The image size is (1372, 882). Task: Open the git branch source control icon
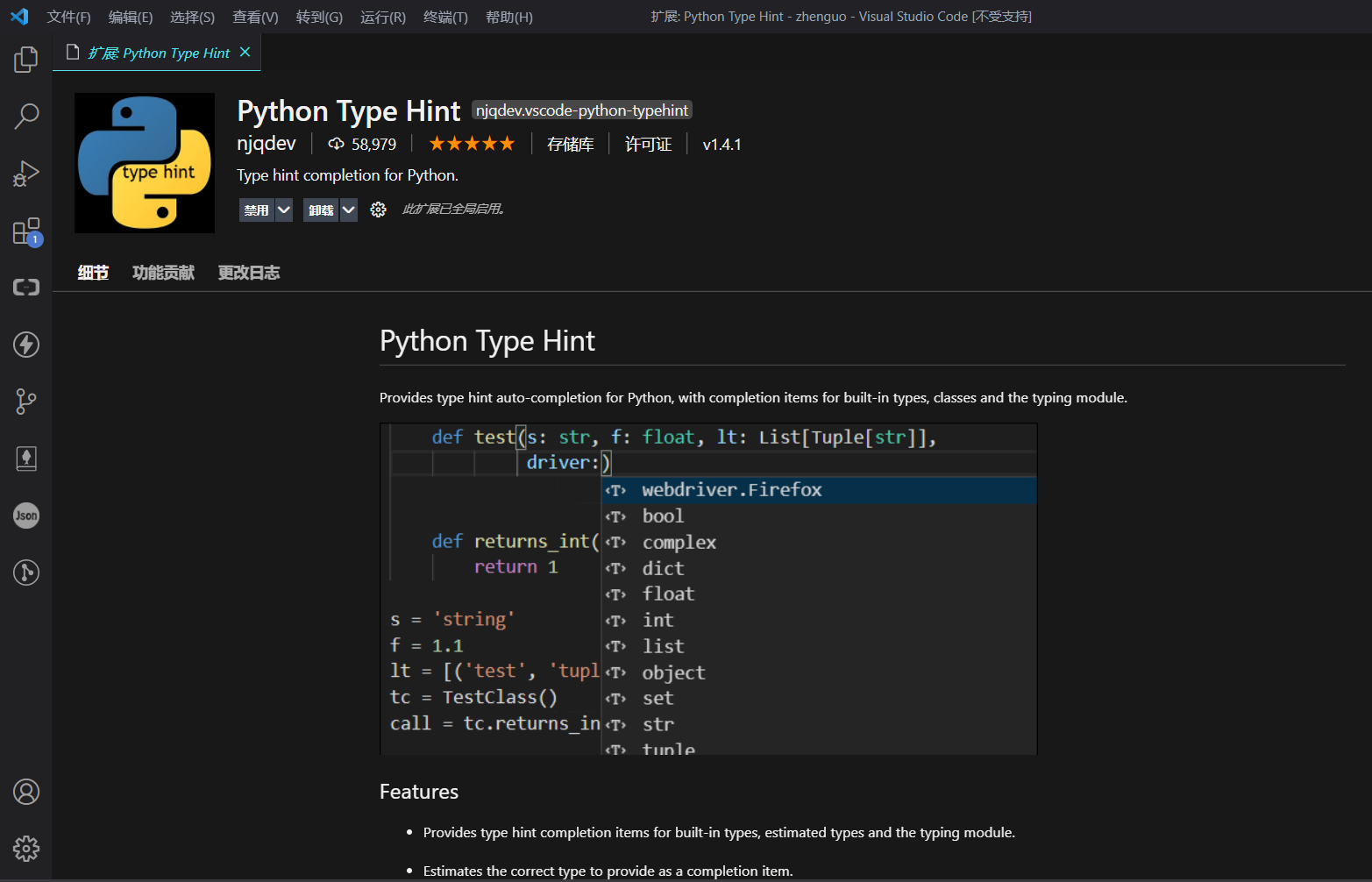click(26, 402)
